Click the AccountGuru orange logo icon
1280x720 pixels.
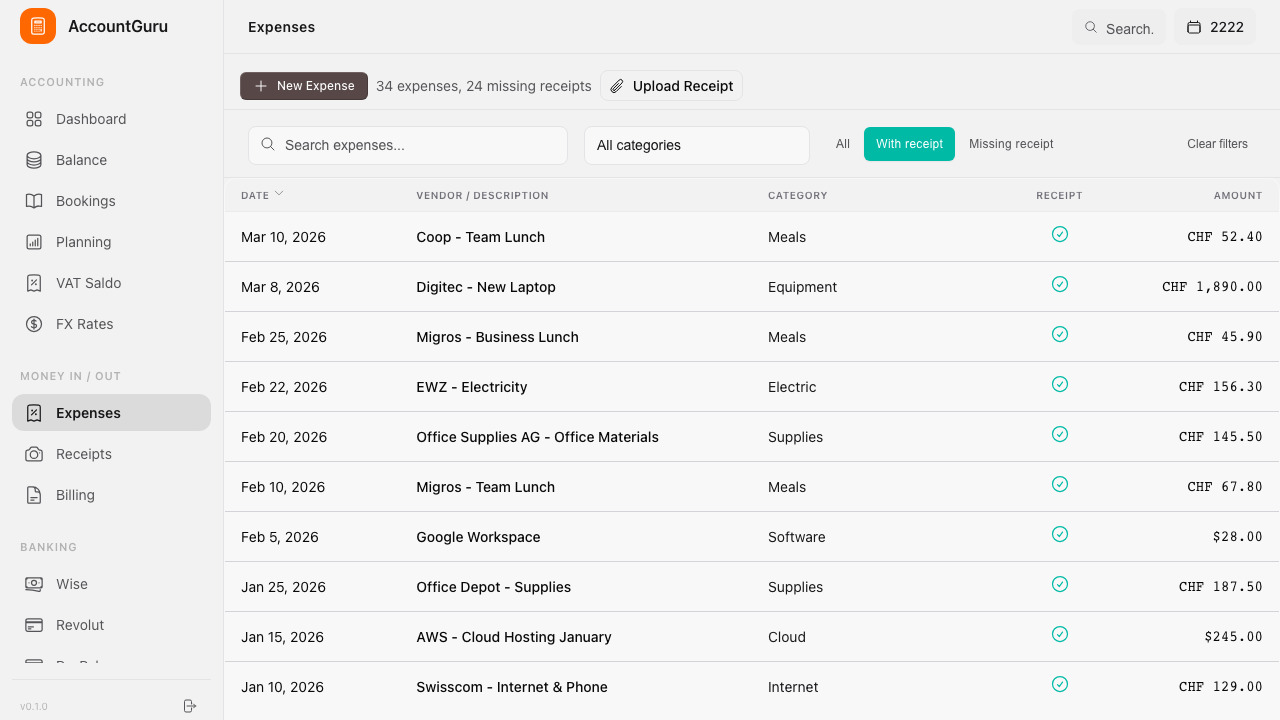click(x=38, y=26)
